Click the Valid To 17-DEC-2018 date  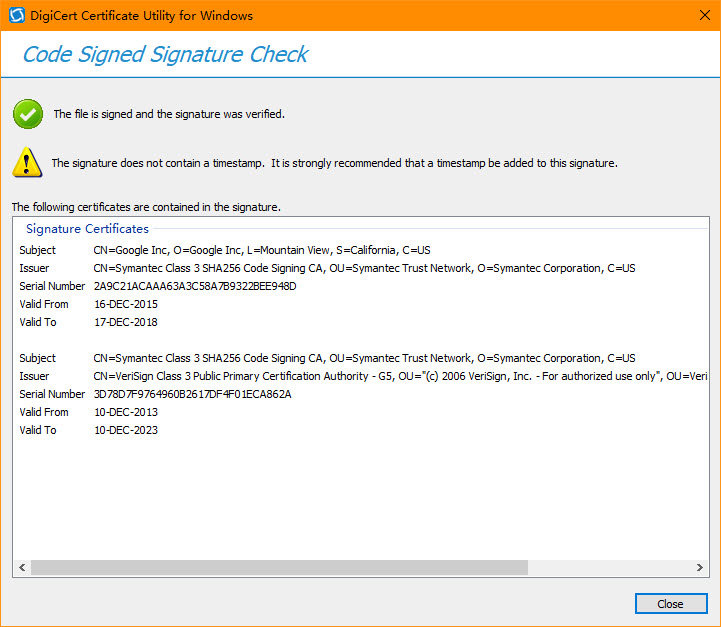(x=126, y=322)
